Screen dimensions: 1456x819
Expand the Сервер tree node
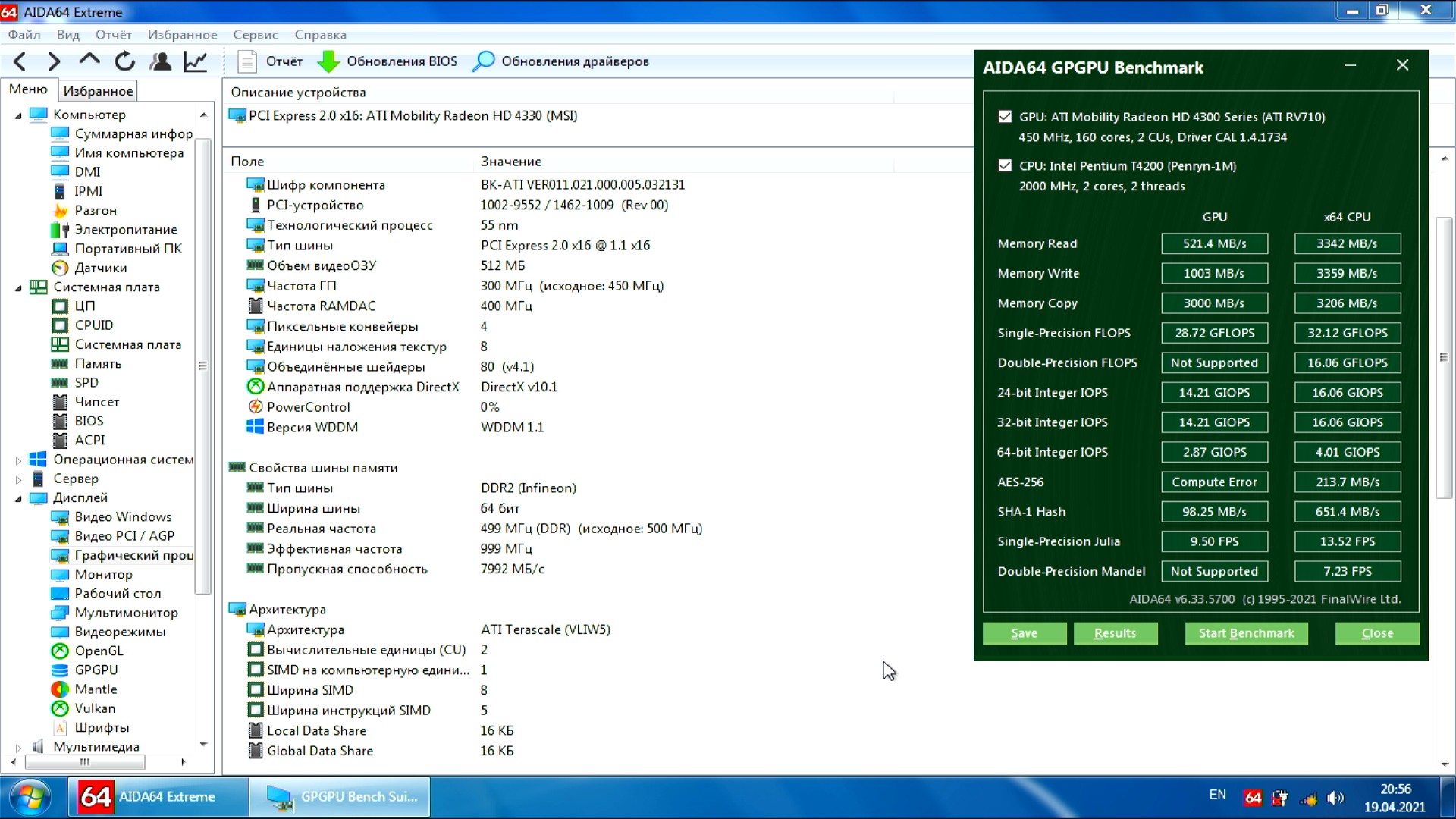click(x=18, y=479)
